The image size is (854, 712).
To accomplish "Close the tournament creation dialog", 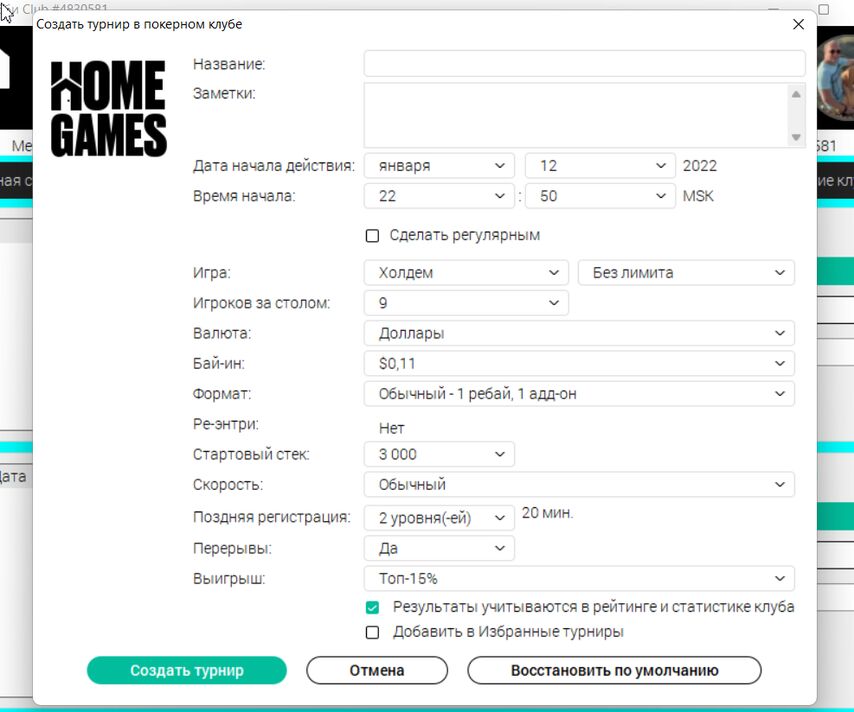I will coord(797,24).
